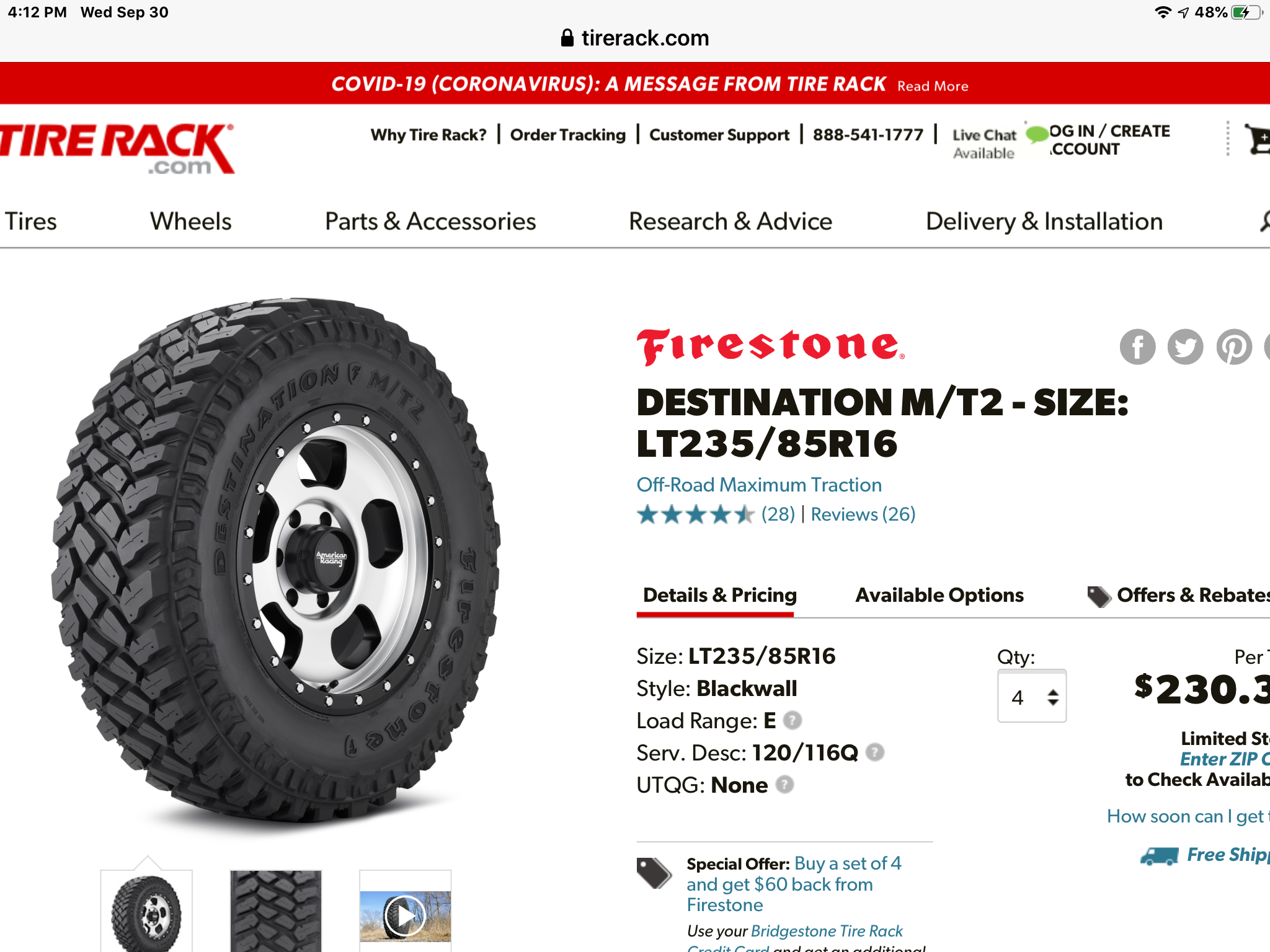Click the Live Chat bubble
Image resolution: width=1270 pixels, height=952 pixels.
1037,134
